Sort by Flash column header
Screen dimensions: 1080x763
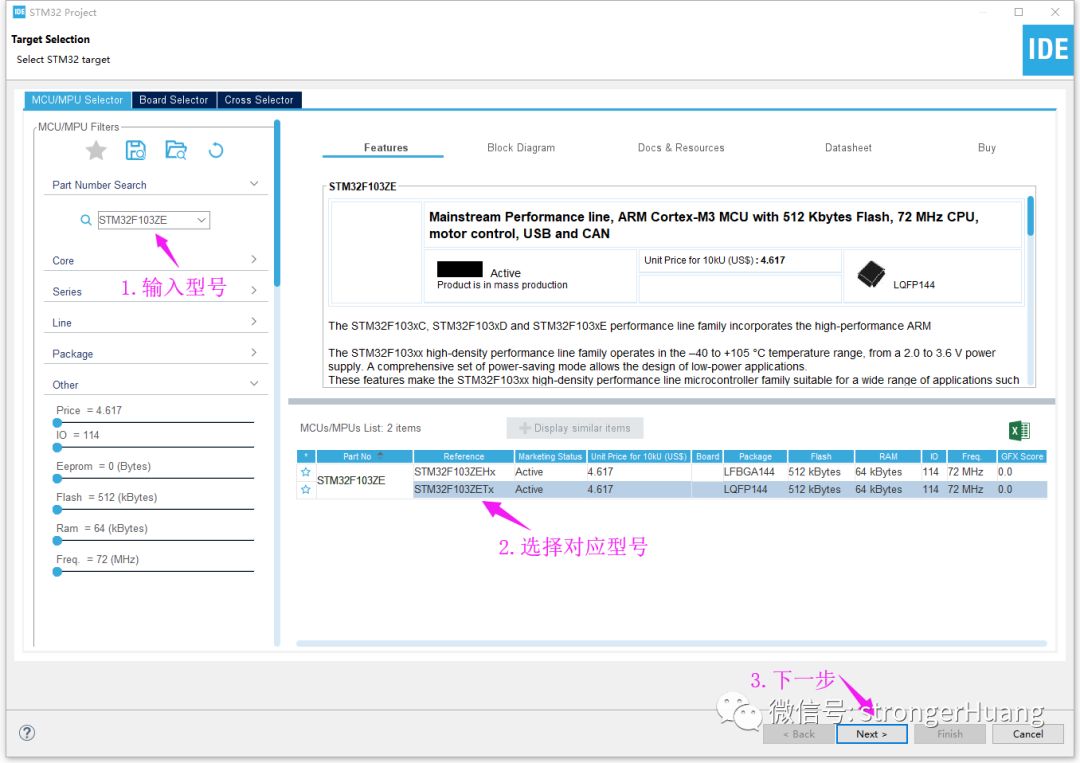[x=821, y=456]
